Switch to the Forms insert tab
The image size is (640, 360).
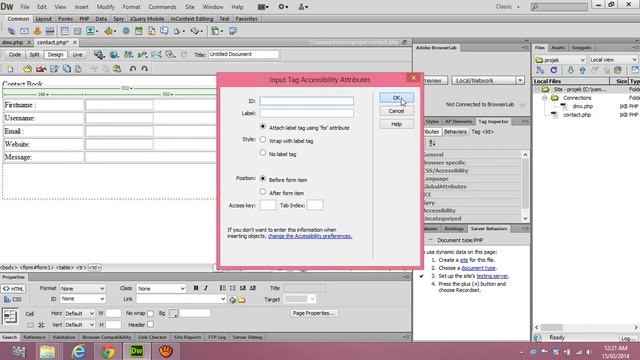click(x=65, y=19)
